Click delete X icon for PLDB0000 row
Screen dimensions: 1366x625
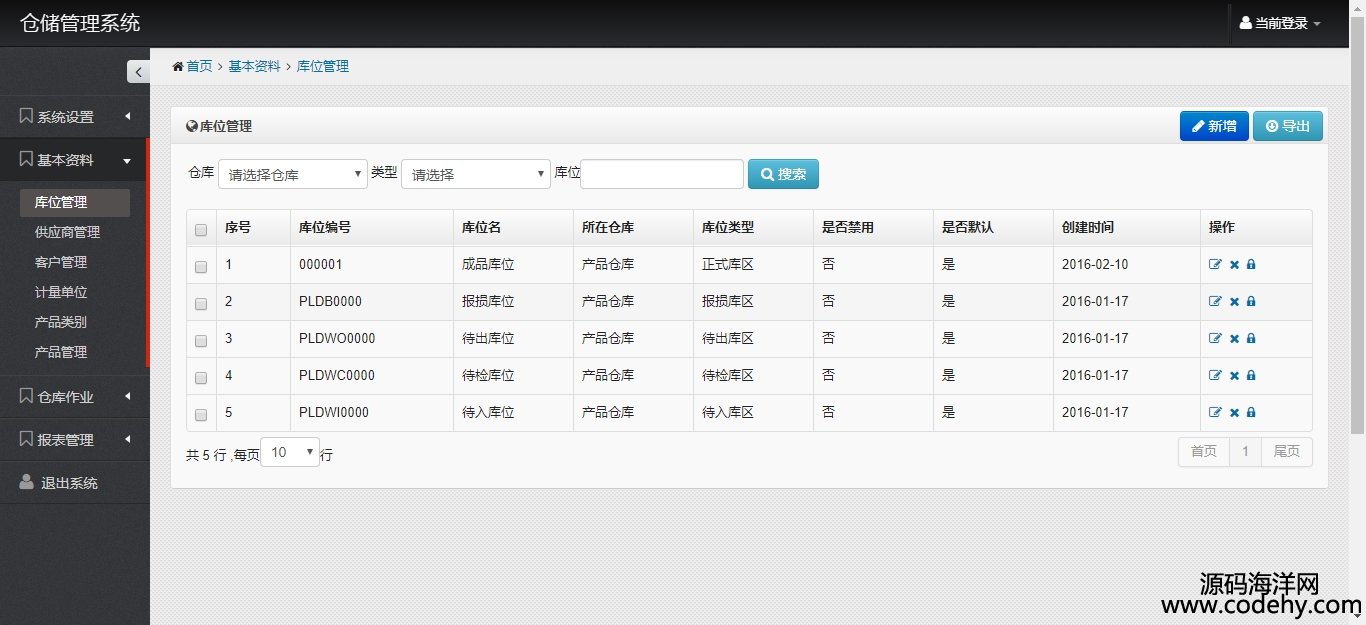pyautogui.click(x=1234, y=302)
